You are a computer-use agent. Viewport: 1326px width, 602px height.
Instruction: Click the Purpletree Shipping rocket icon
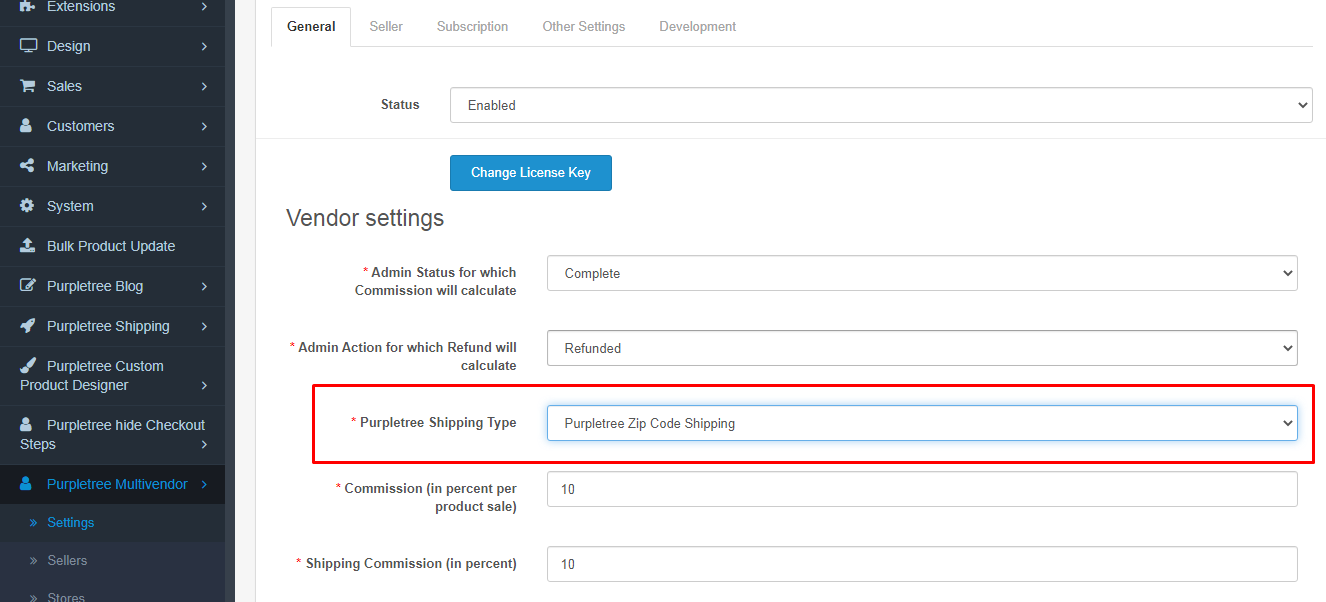pyautogui.click(x=28, y=326)
